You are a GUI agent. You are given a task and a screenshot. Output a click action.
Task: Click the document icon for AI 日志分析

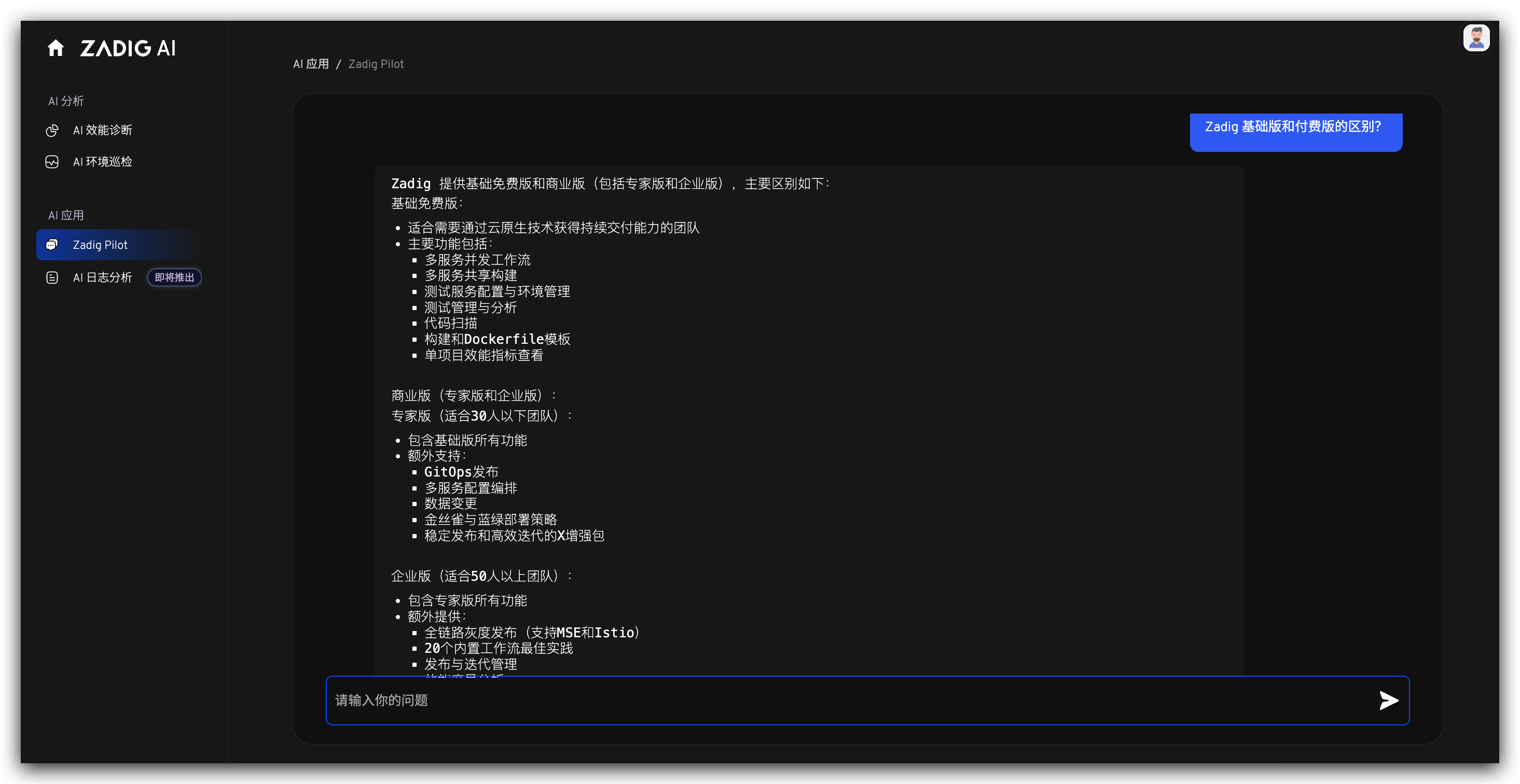click(52, 277)
